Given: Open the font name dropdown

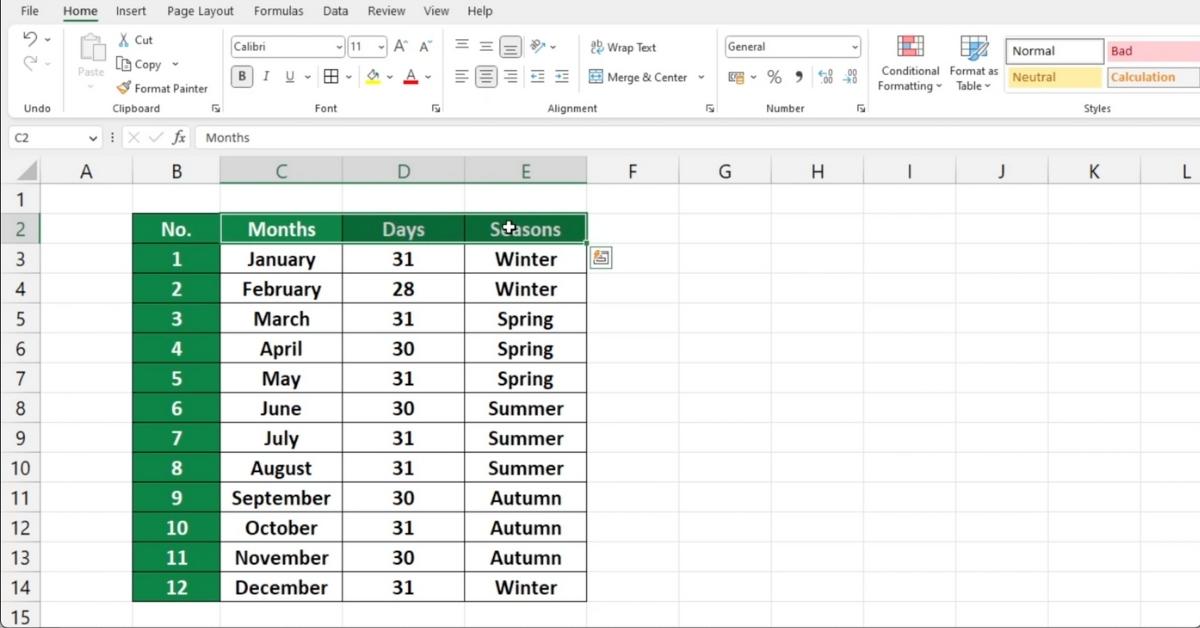Looking at the screenshot, I should 340,46.
